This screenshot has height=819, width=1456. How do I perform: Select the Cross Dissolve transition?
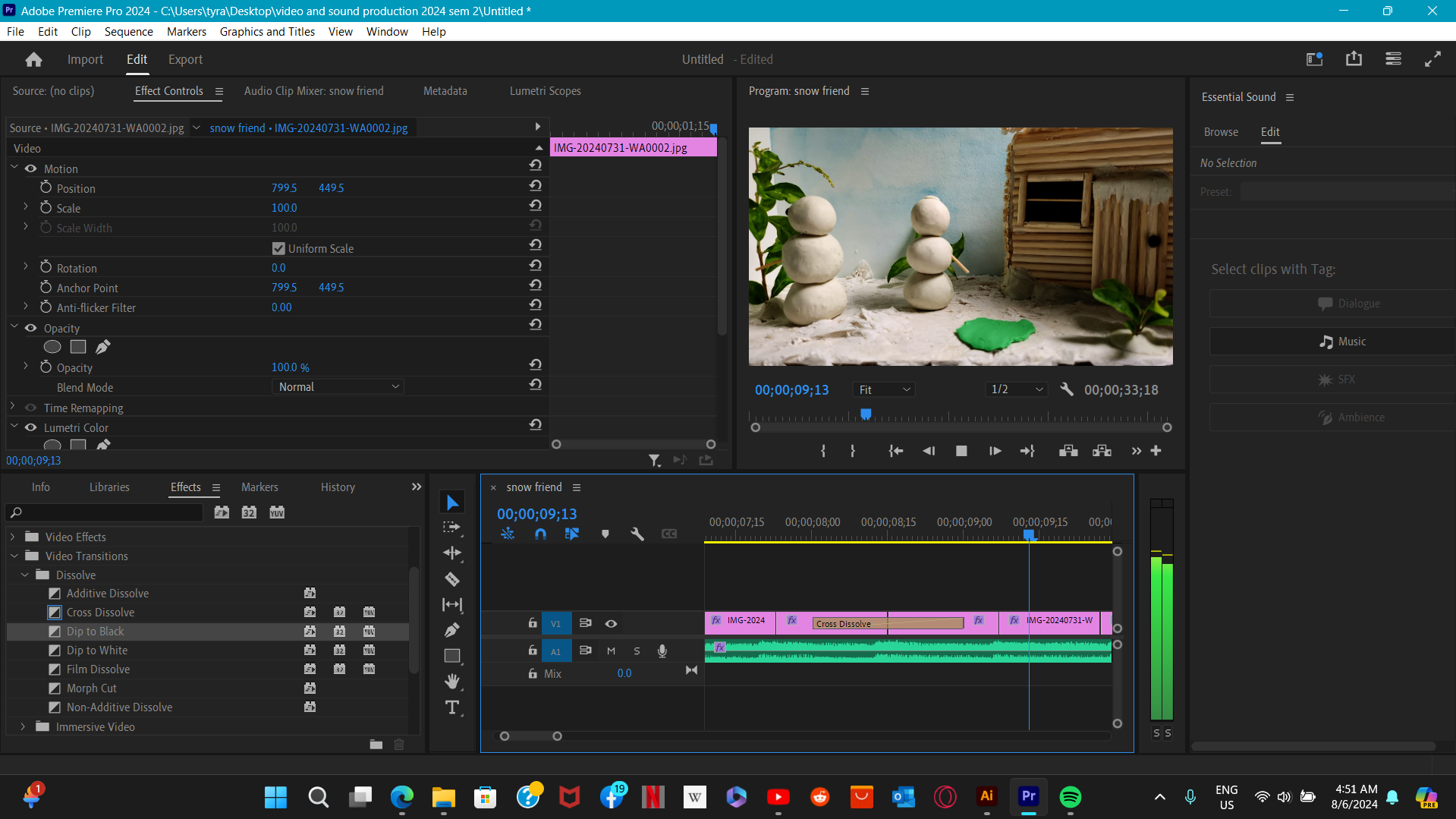100,613
